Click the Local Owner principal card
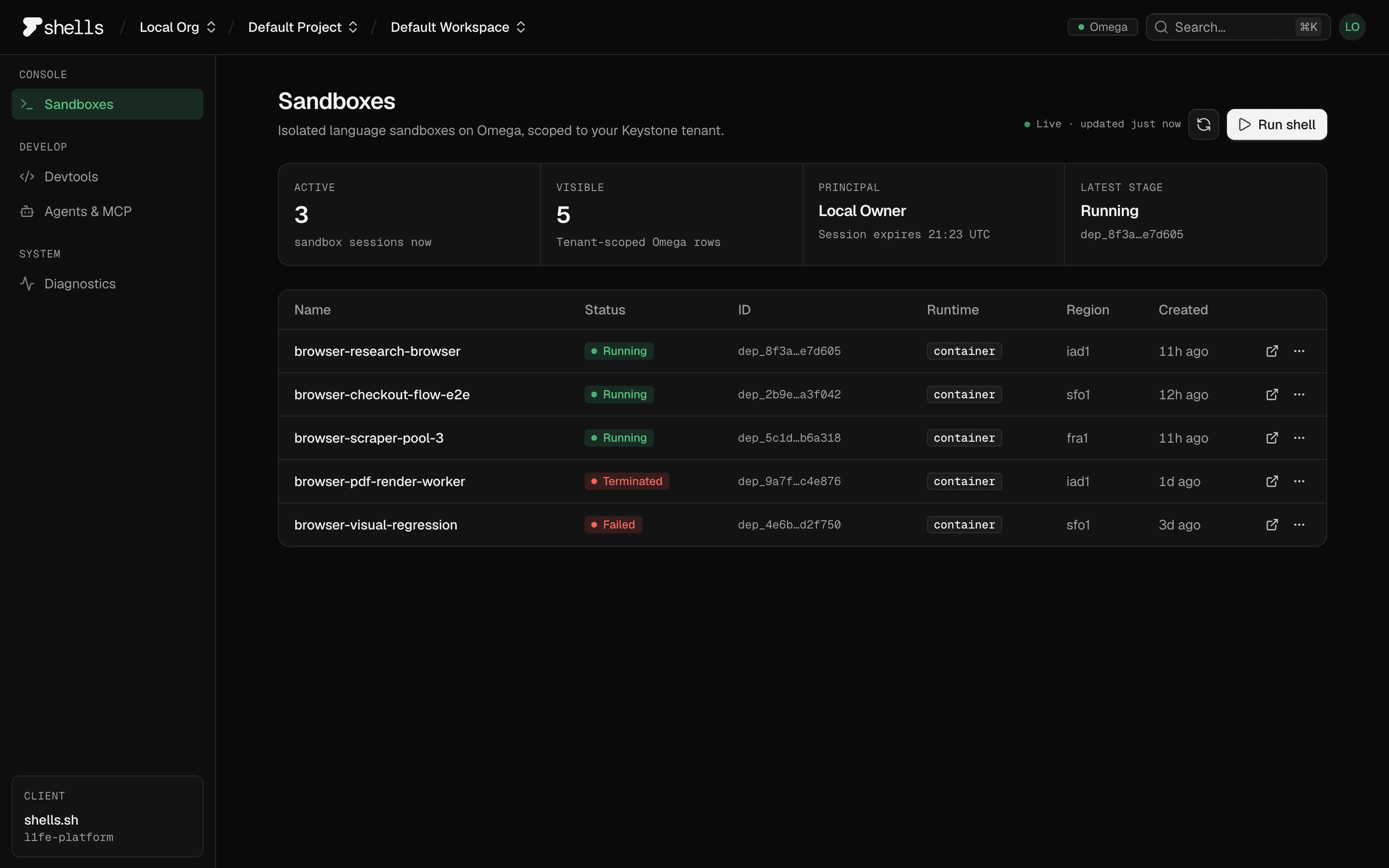The width and height of the screenshot is (1389, 868). [933, 215]
